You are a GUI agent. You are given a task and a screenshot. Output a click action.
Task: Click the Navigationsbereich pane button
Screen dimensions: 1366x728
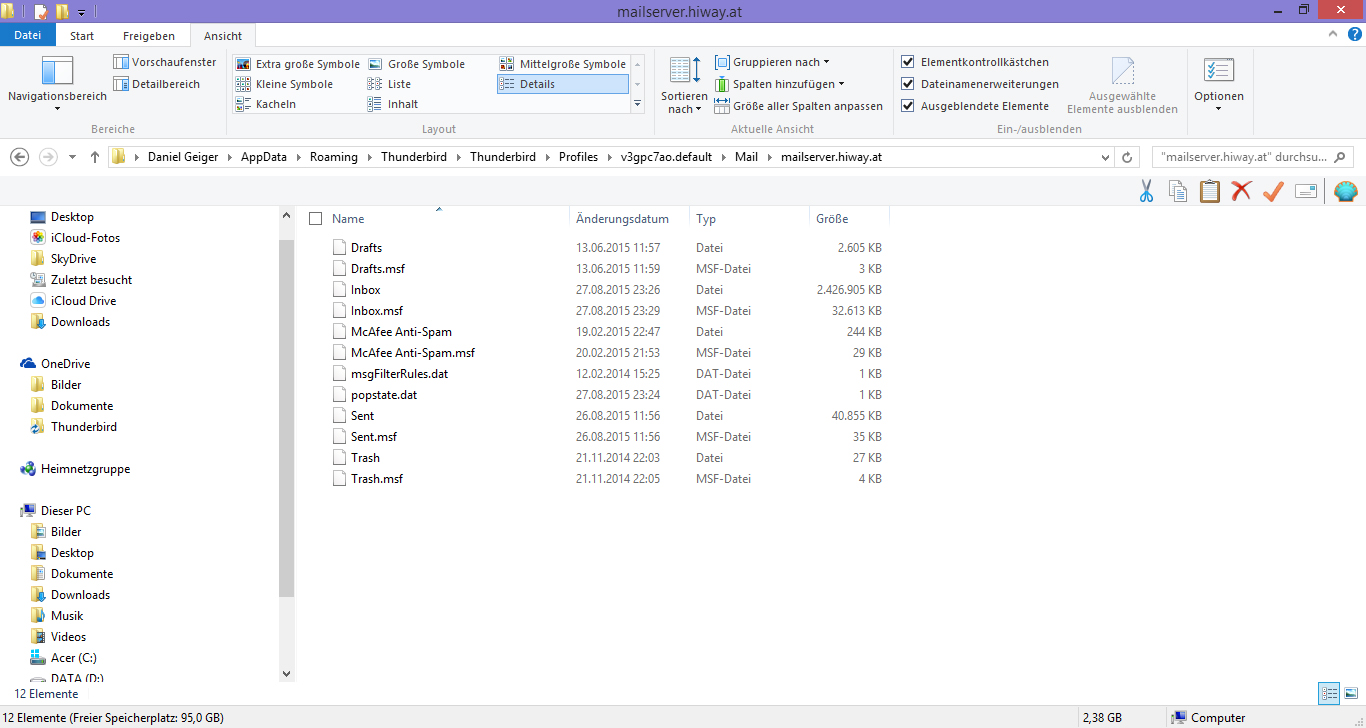point(57,85)
